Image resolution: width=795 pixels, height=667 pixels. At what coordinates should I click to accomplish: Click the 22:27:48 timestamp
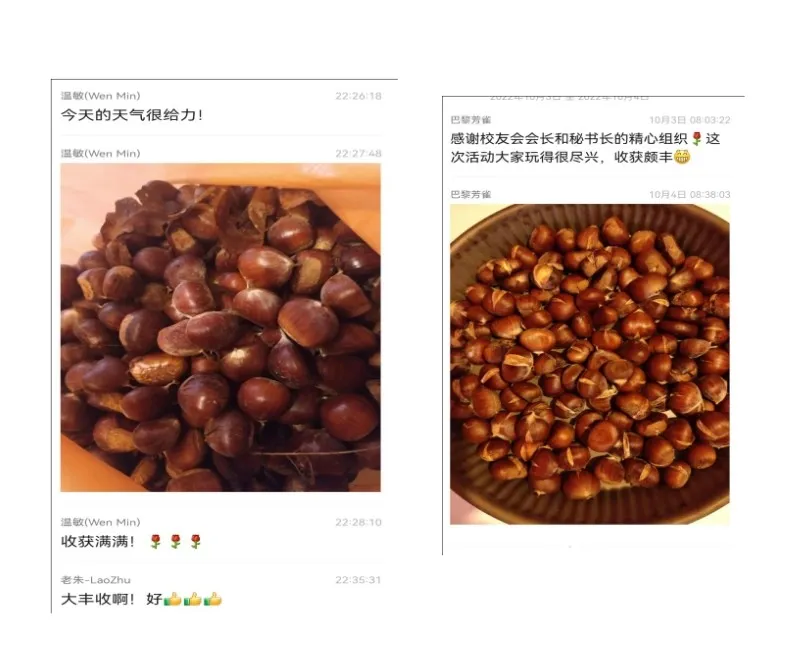(x=358, y=153)
